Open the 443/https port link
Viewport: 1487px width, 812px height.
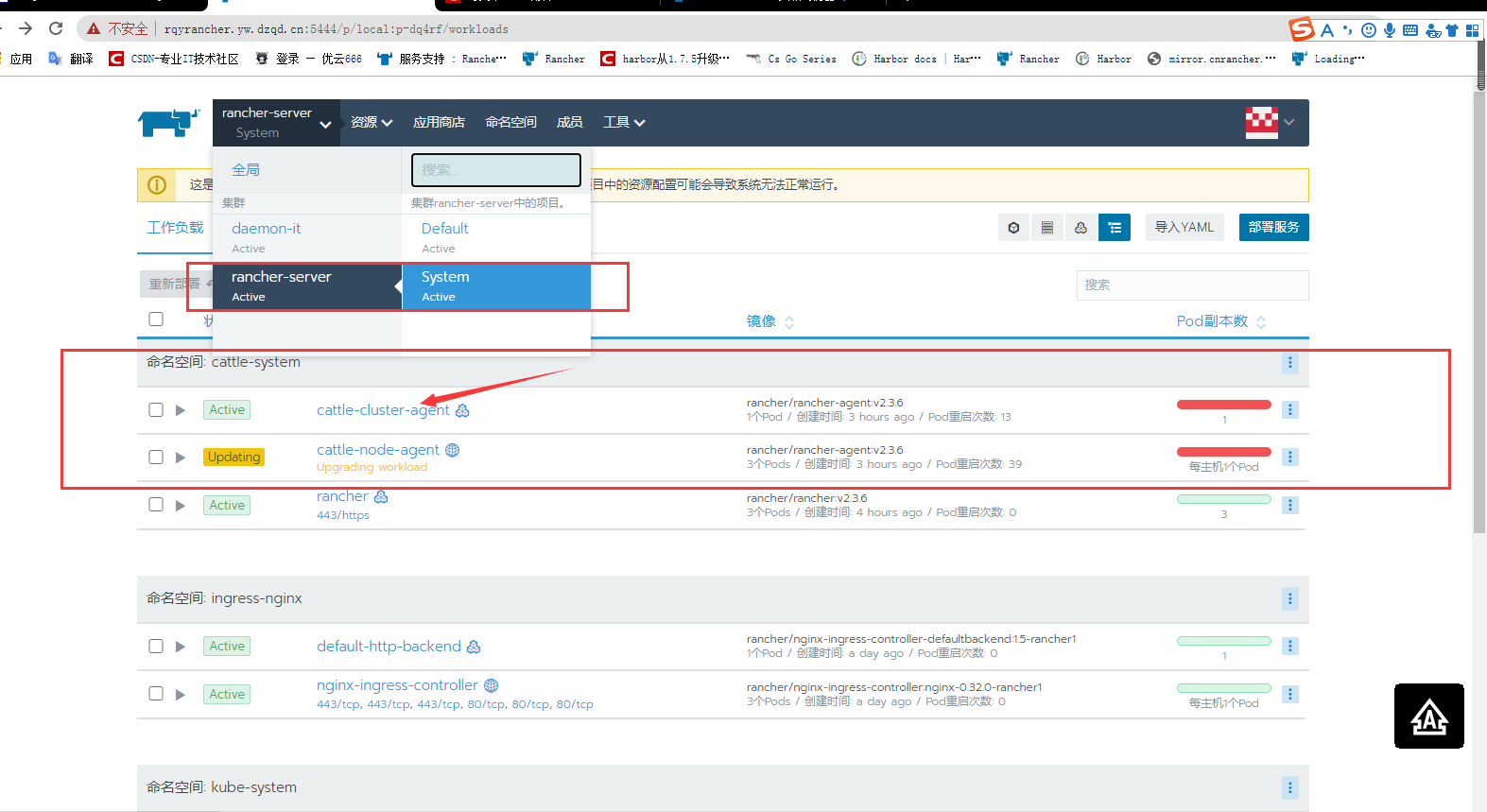[343, 515]
